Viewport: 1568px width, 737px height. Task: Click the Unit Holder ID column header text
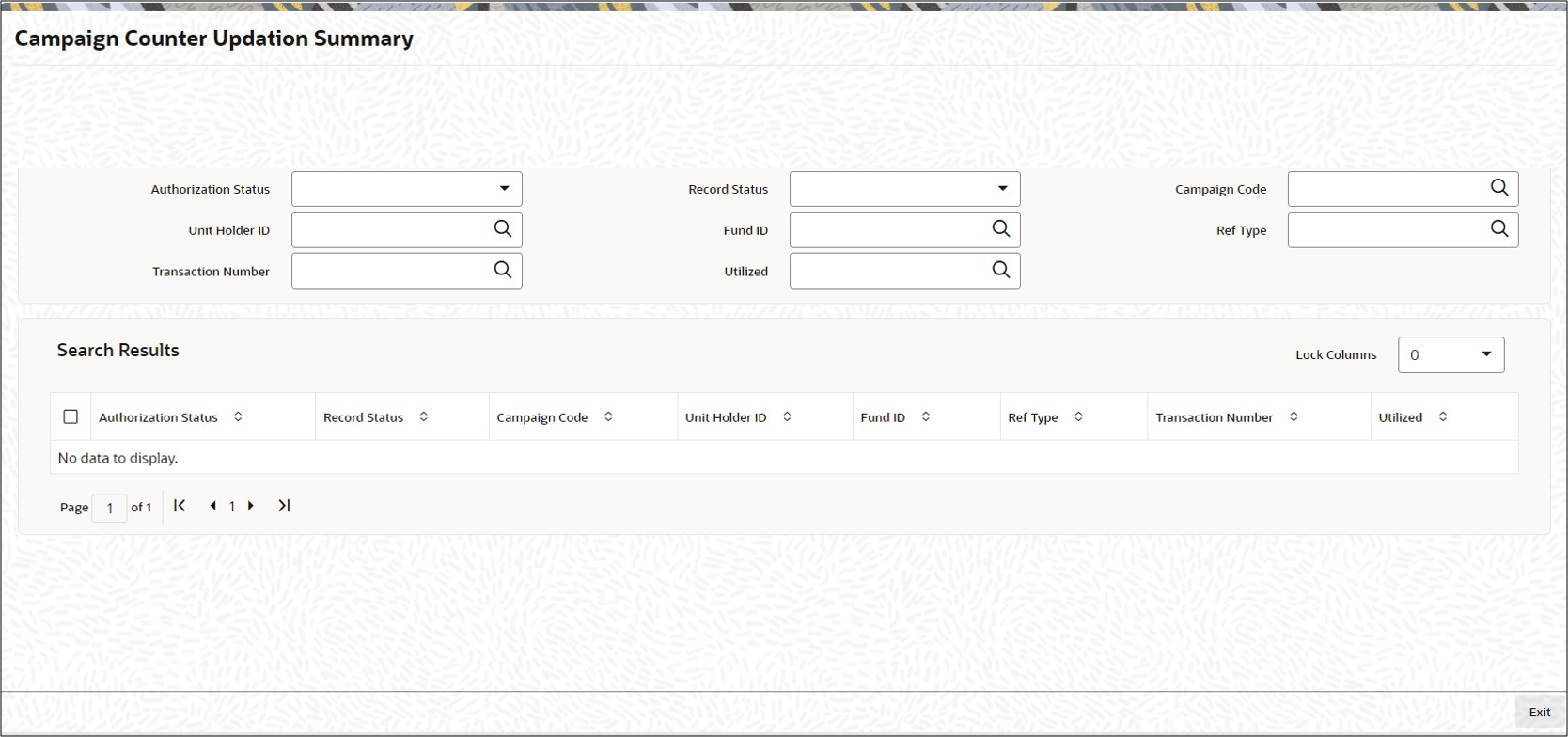(726, 417)
